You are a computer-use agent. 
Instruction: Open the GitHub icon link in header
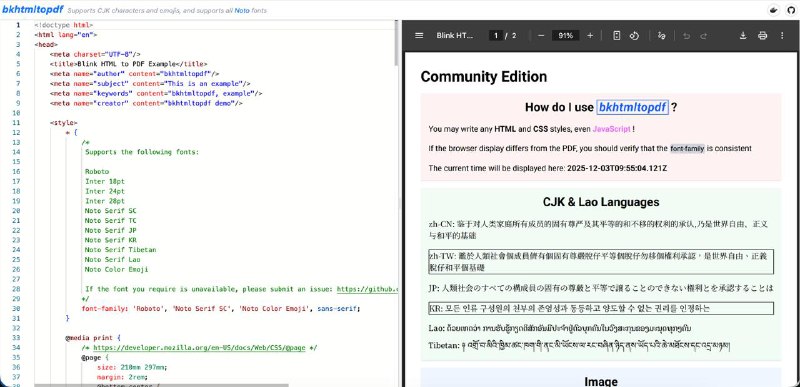pos(790,10)
